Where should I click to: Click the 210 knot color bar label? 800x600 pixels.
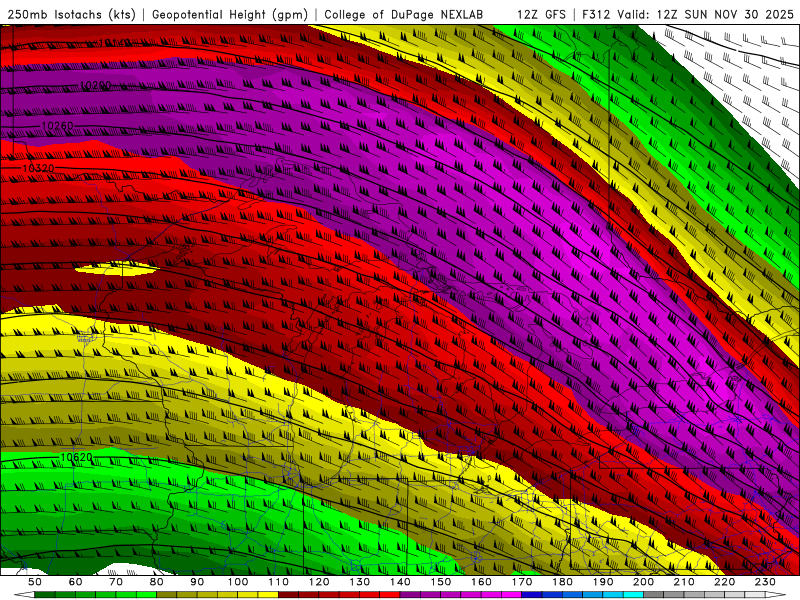pos(684,582)
